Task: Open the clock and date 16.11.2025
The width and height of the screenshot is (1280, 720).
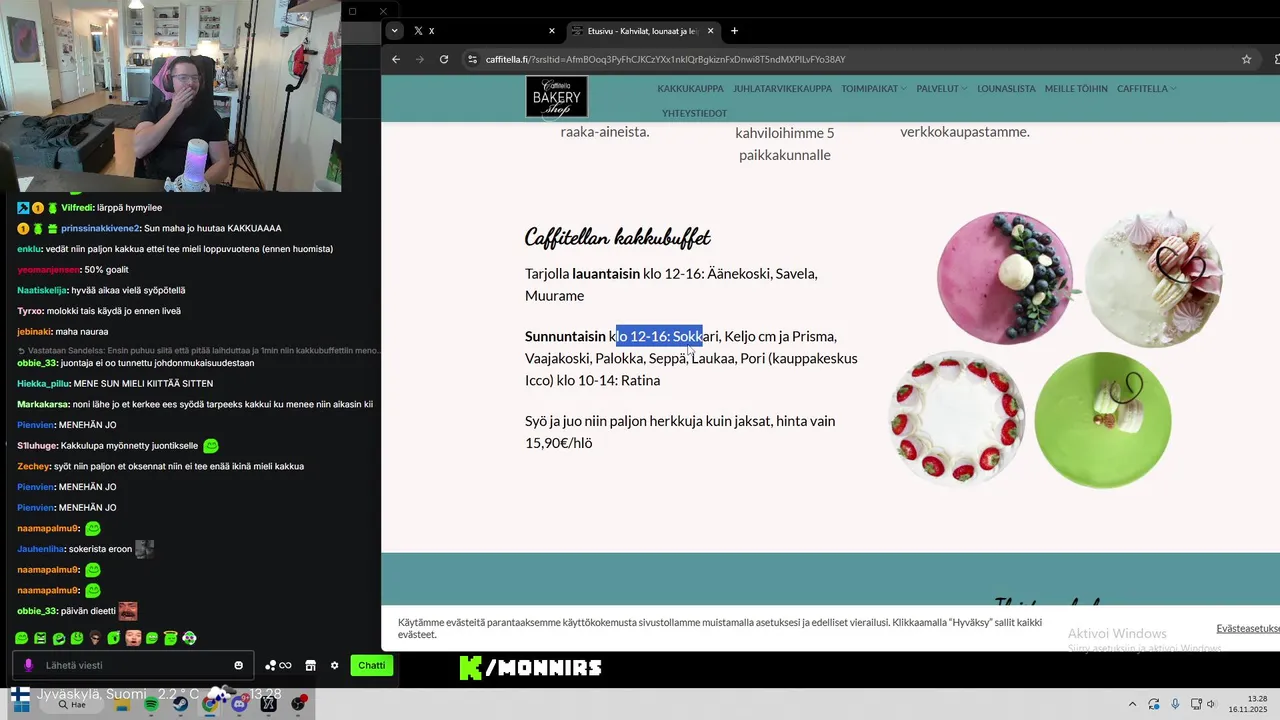Action: point(1248,704)
